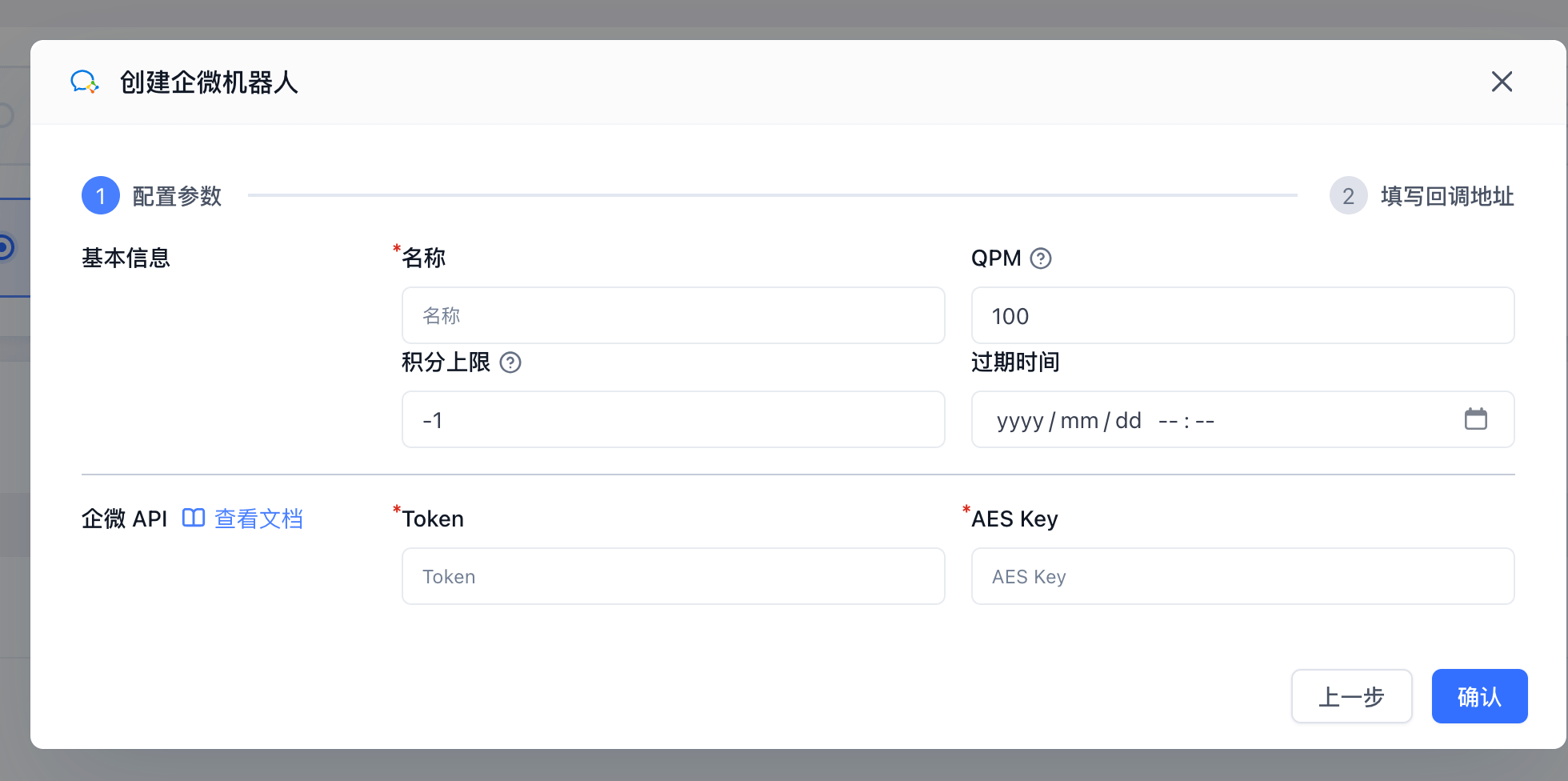Image resolution: width=1568 pixels, height=781 pixels.
Task: Go back with the 上一步 button
Action: 1351,696
